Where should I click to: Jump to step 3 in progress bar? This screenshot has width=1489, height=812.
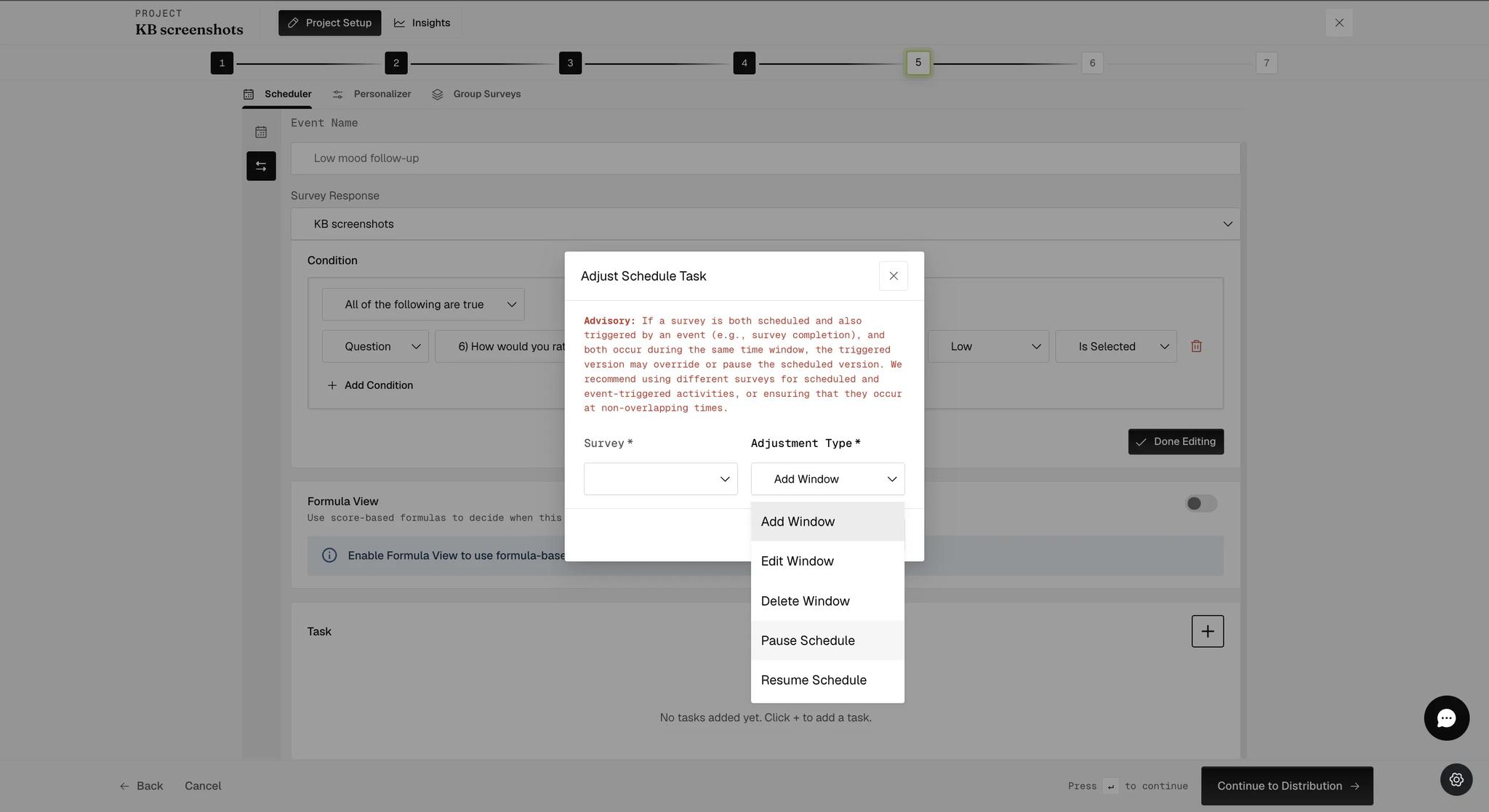[570, 63]
